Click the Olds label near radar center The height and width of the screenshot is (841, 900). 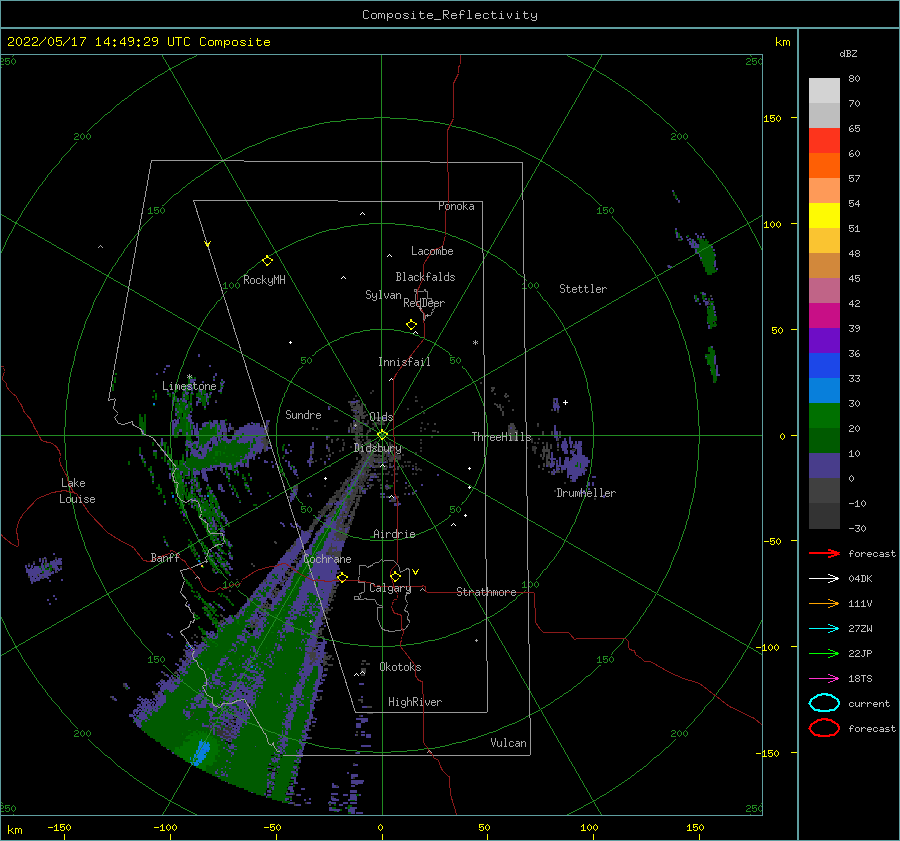[381, 417]
